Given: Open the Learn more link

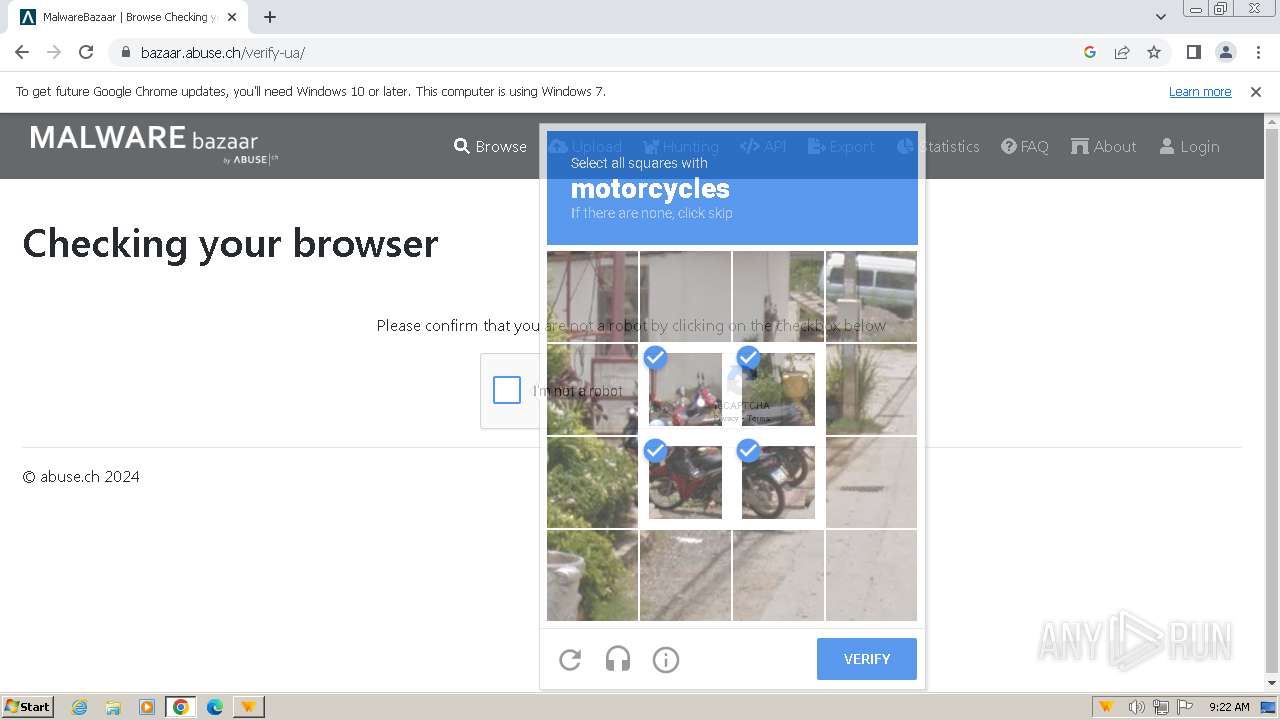Looking at the screenshot, I should tap(1200, 91).
